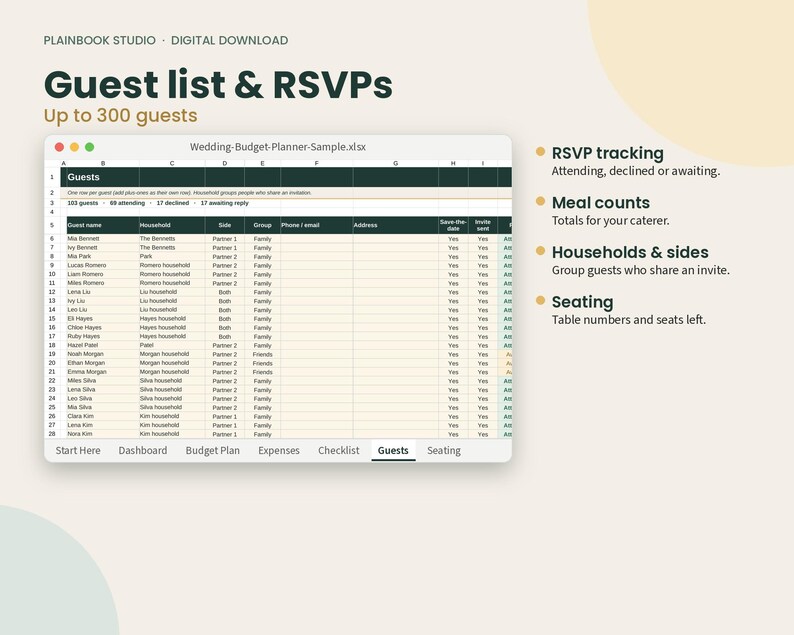Viewport: 794px width, 635px height.
Task: Click the 'Meal counts' feature heading
Action: click(601, 203)
